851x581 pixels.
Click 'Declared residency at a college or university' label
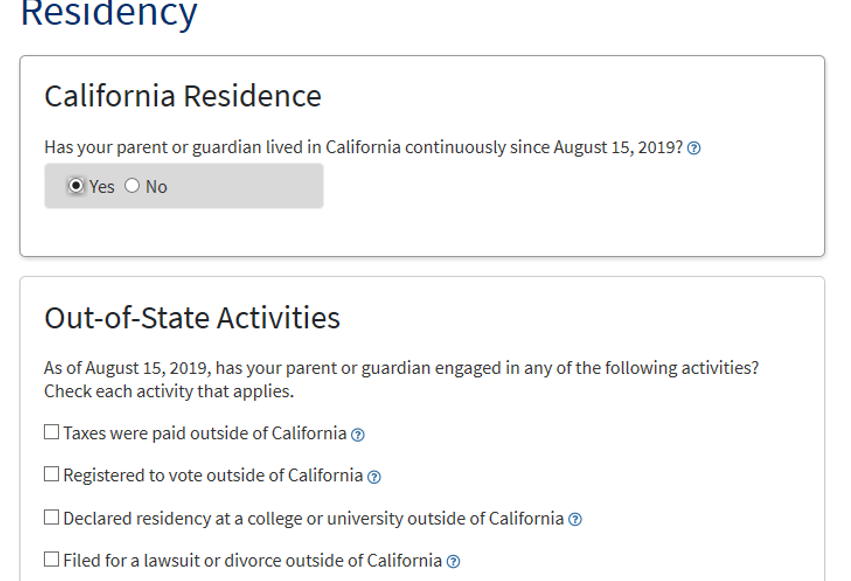coord(313,519)
